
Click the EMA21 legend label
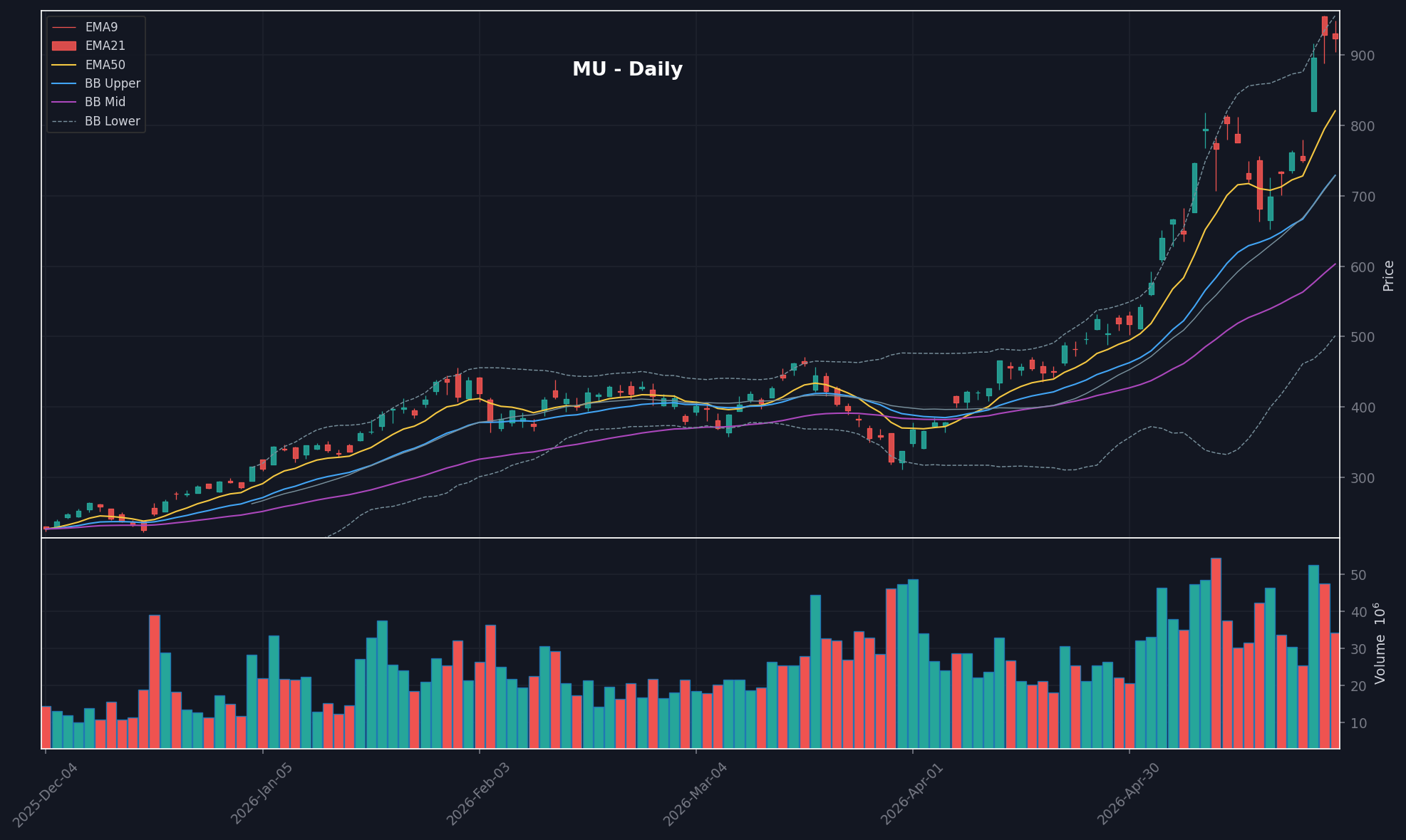click(x=105, y=46)
